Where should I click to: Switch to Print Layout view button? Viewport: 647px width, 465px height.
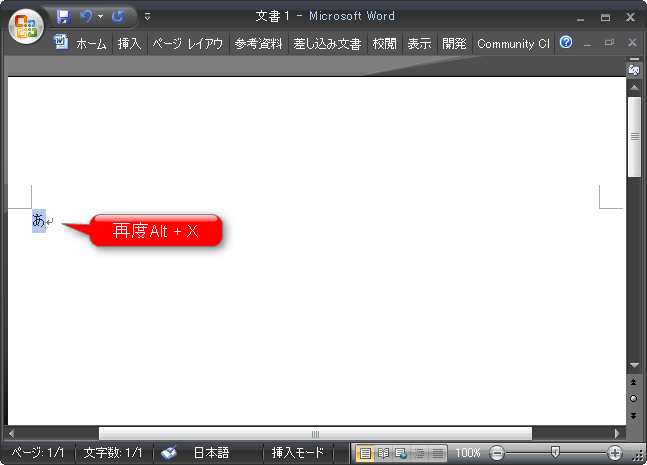click(365, 453)
